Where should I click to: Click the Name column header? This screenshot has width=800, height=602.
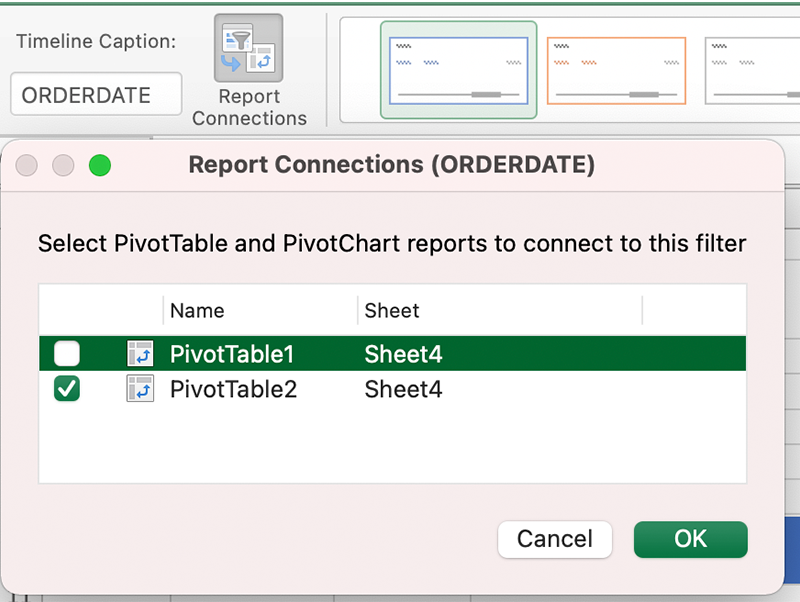click(x=198, y=311)
